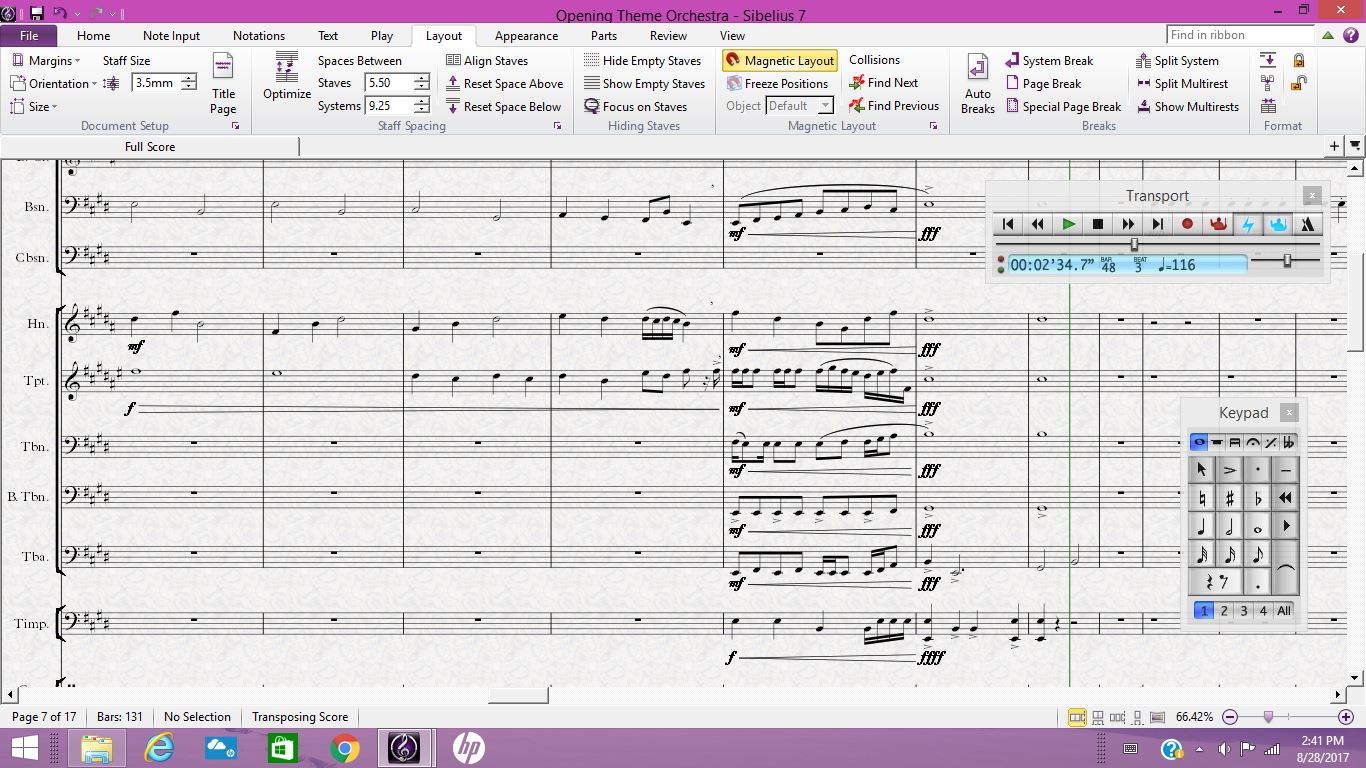Toggle Show Multirests
Screen dimensions: 1366x768
tap(1188, 107)
